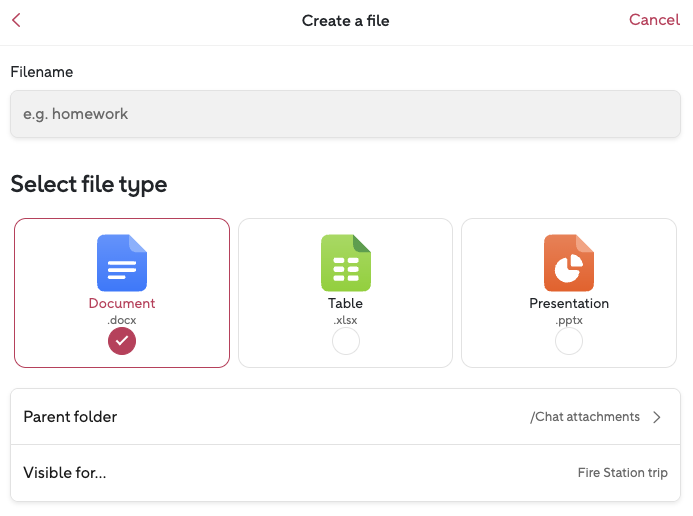Change the Fire Station trip visibility value

[622, 473]
